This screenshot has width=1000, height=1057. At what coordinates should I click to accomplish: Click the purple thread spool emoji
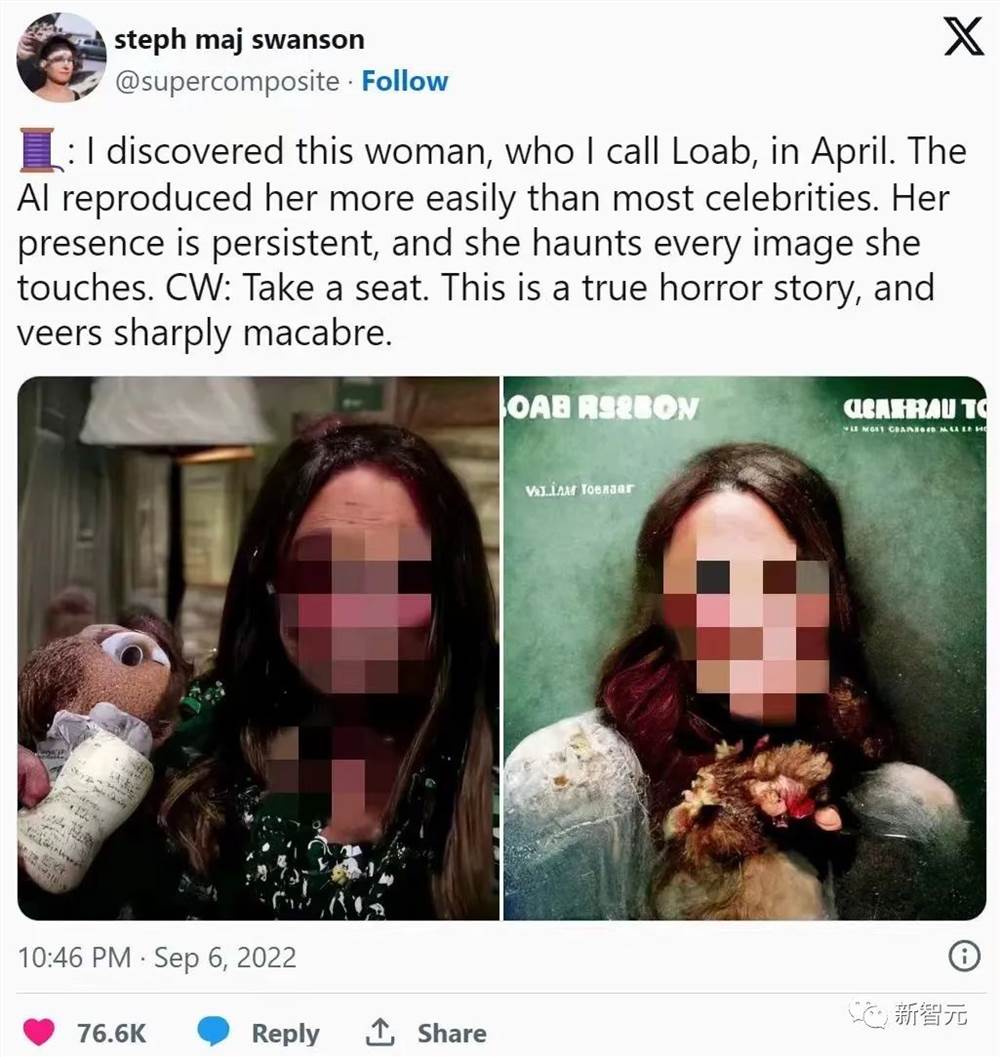pyautogui.click(x=40, y=150)
